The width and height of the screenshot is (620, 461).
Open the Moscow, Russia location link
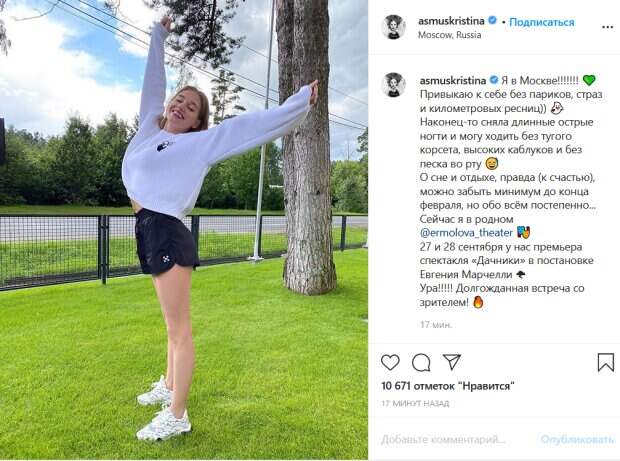tap(450, 35)
